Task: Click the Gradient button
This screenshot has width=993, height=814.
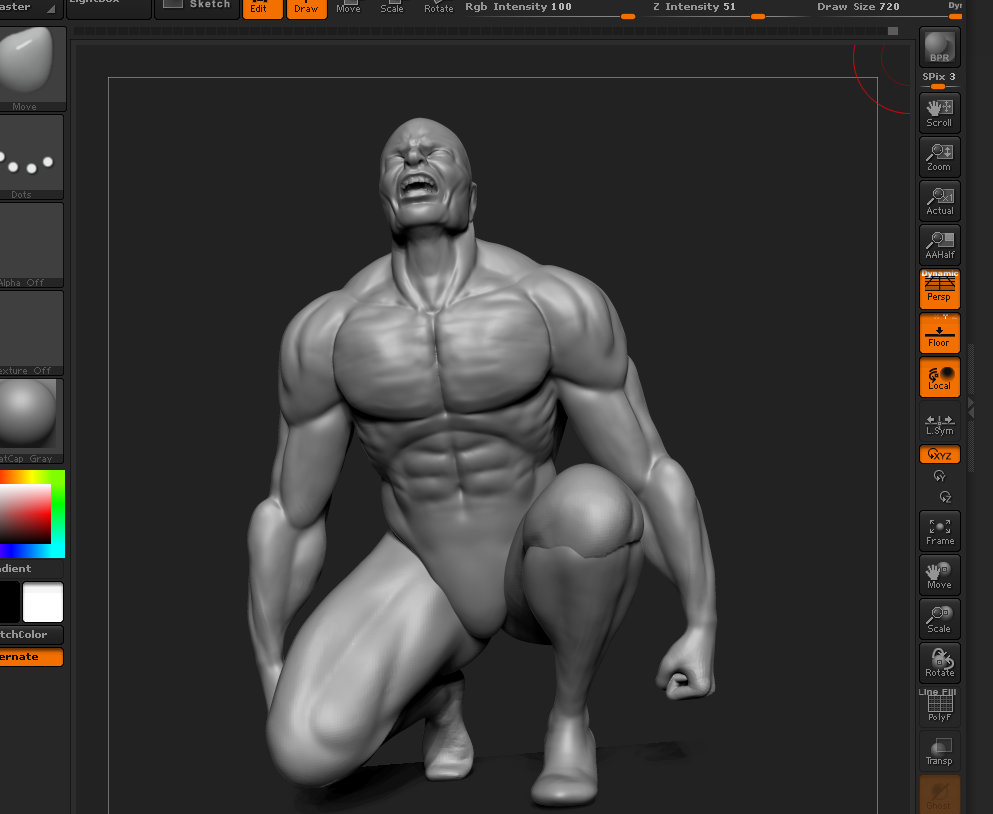Action: point(31,568)
